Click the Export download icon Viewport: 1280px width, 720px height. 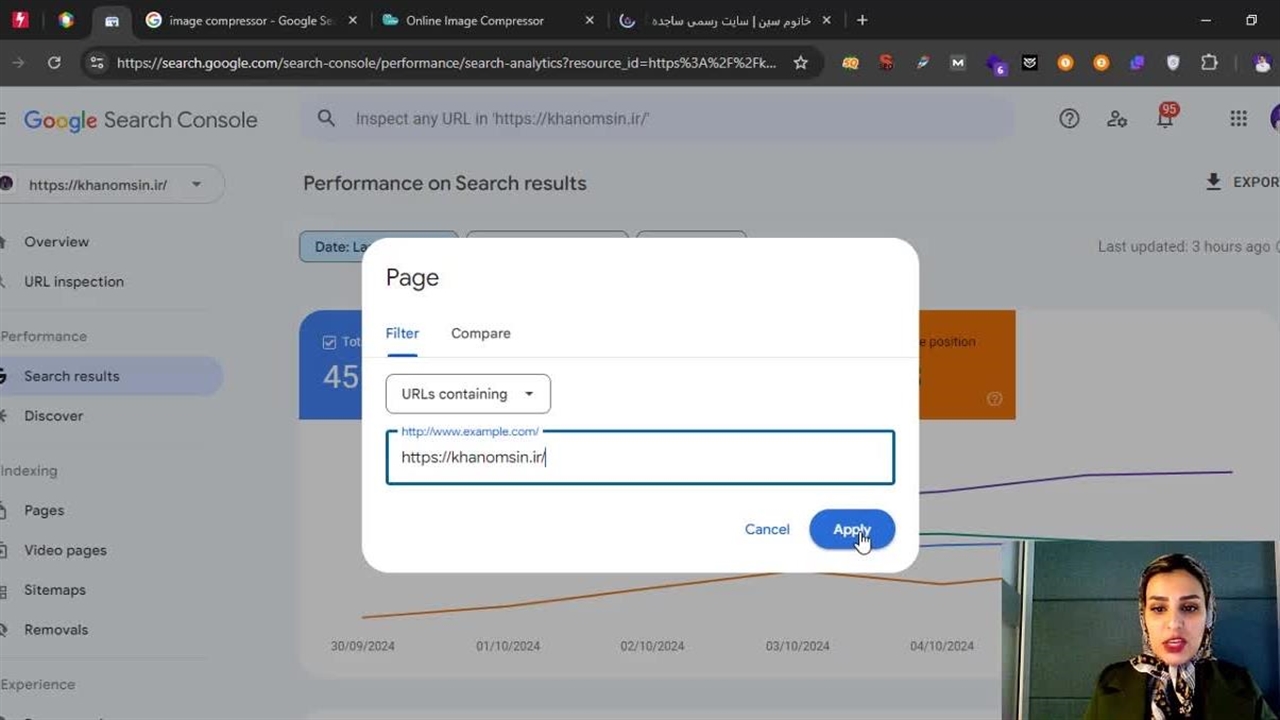(1213, 182)
